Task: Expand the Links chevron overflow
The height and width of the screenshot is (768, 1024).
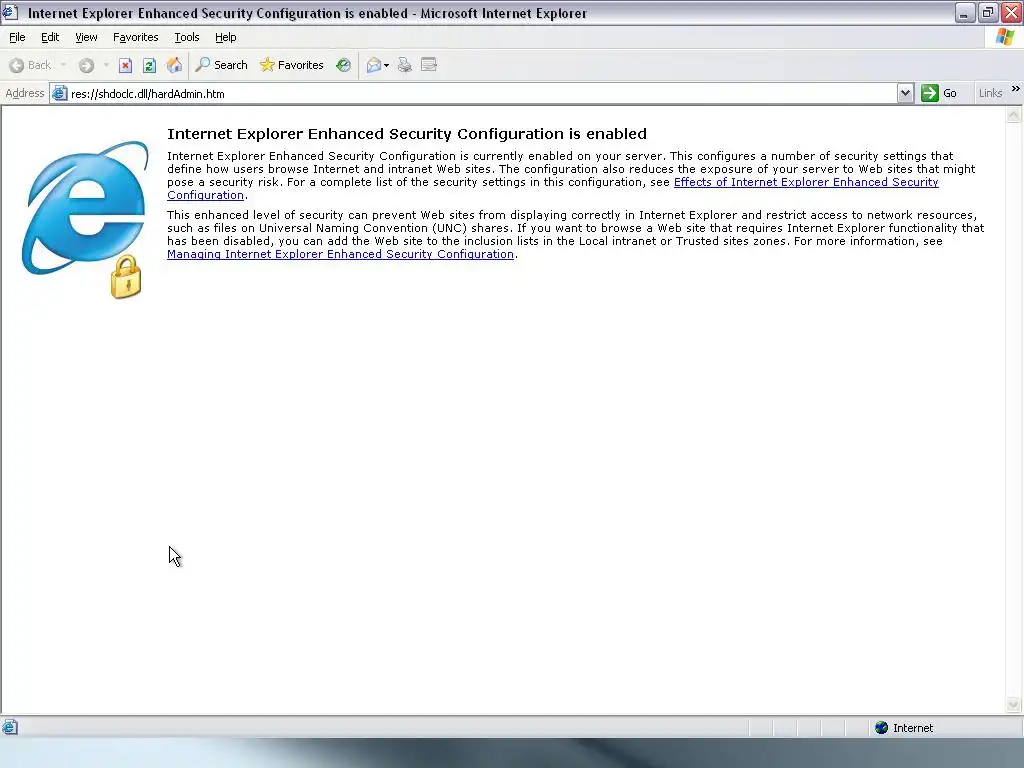Action: [x=1016, y=89]
